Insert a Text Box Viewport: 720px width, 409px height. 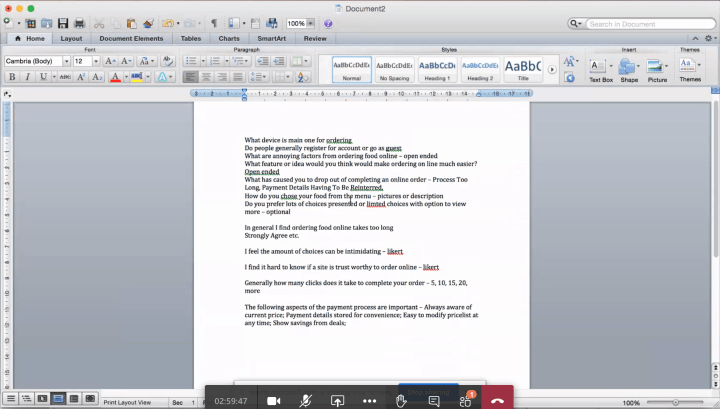(601, 68)
